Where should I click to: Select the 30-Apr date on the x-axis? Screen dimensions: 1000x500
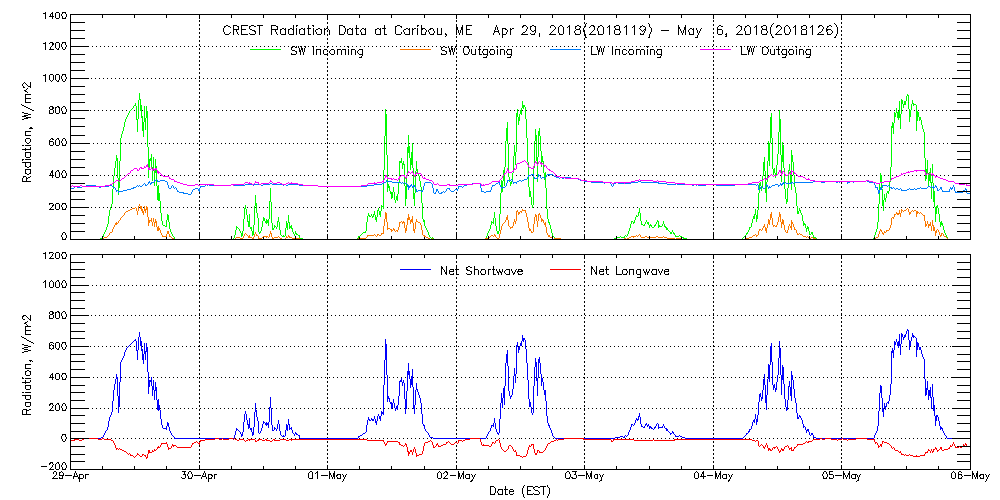[x=200, y=477]
